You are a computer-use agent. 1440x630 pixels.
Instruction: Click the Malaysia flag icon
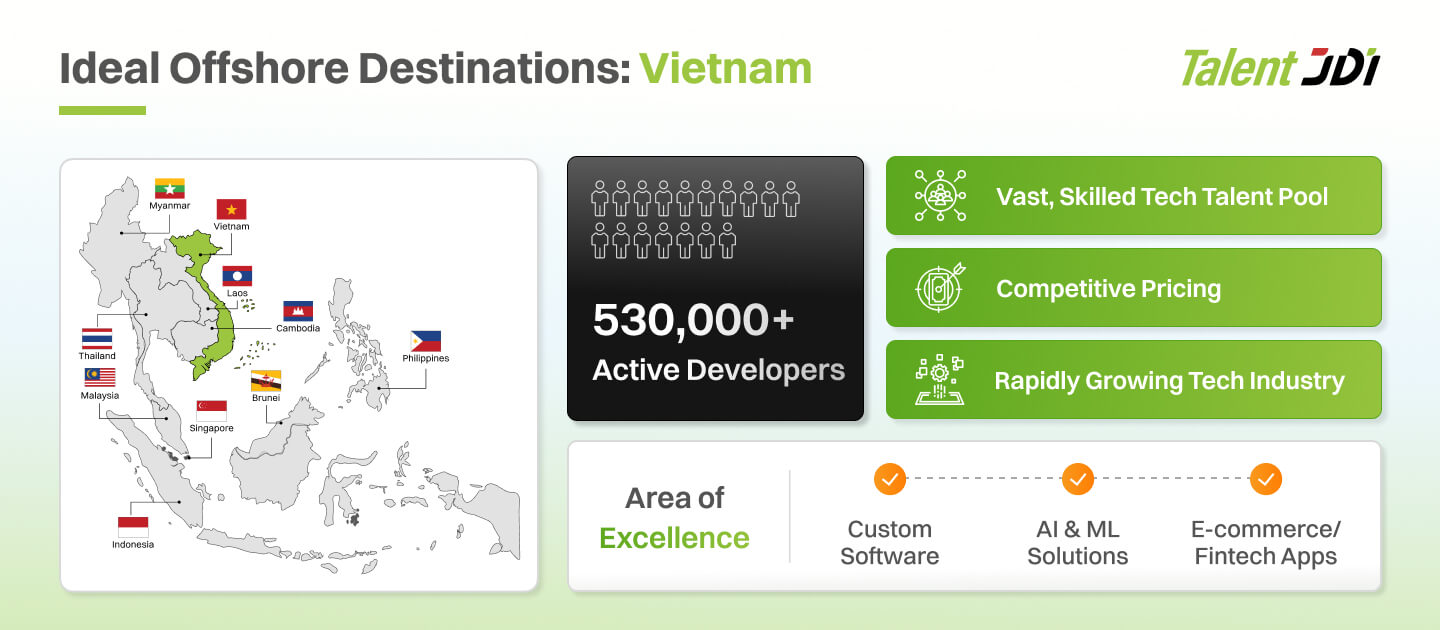click(x=100, y=377)
